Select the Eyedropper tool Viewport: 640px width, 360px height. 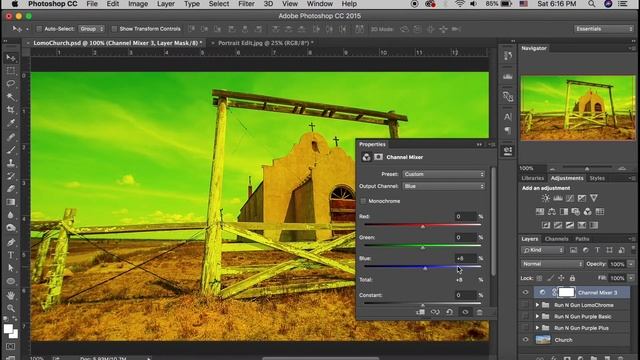coord(11,123)
